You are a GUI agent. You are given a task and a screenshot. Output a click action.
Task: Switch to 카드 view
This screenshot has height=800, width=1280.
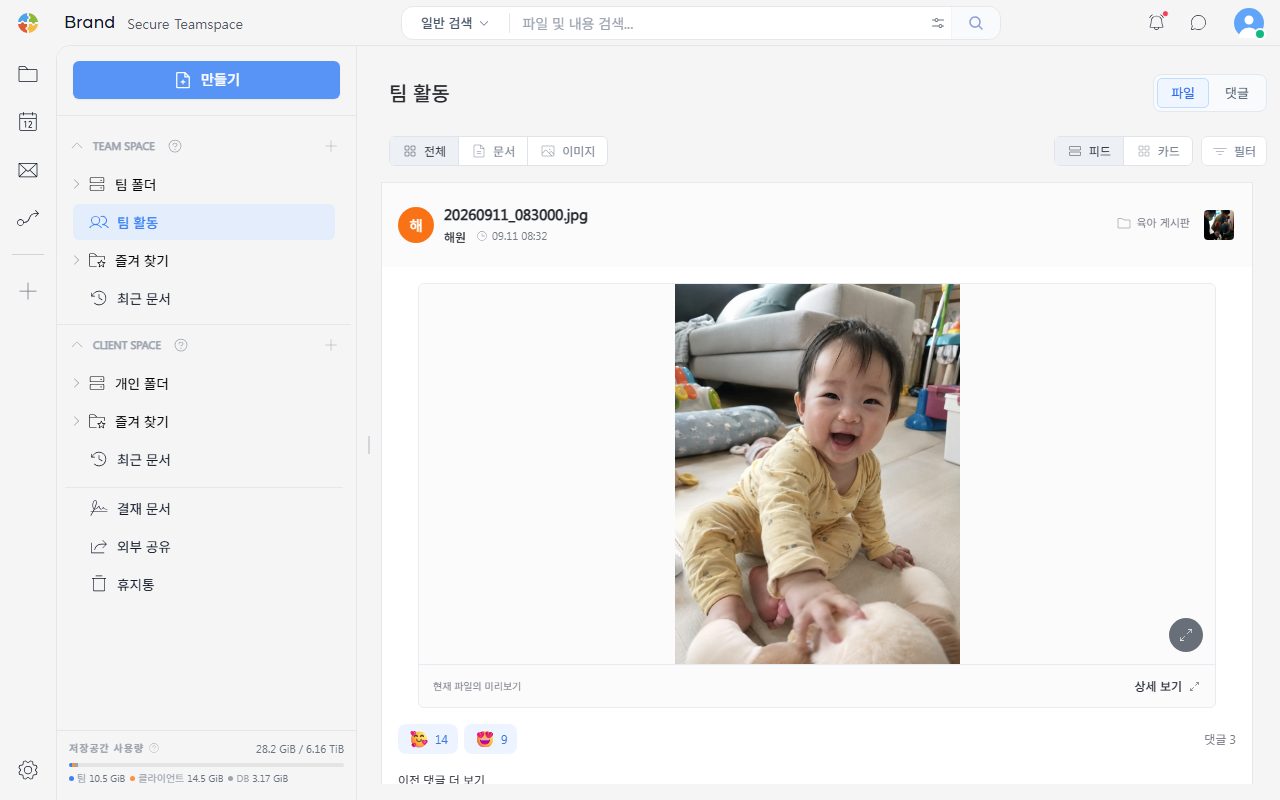(1158, 151)
